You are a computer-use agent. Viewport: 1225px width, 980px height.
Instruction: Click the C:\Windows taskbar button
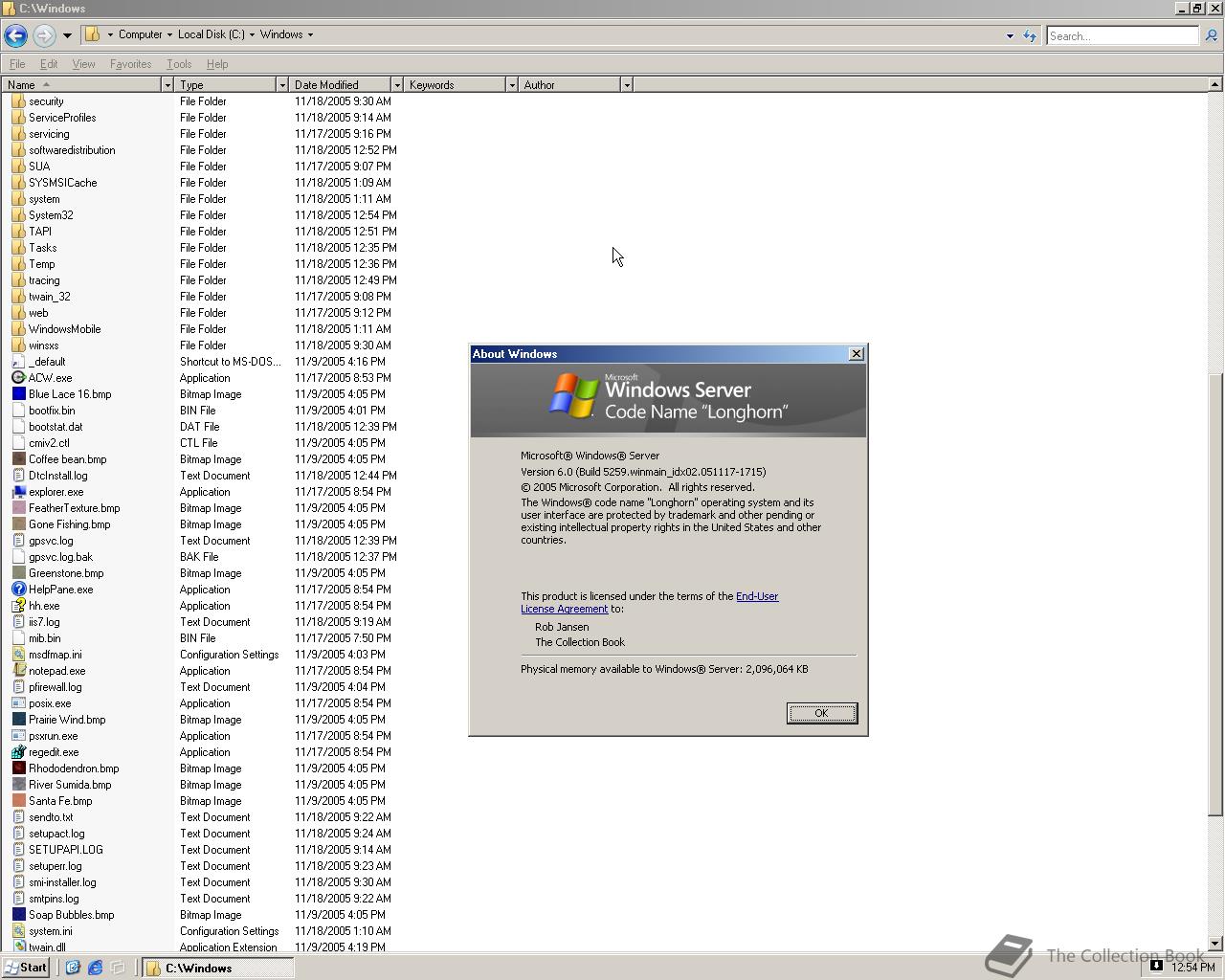tap(218, 968)
